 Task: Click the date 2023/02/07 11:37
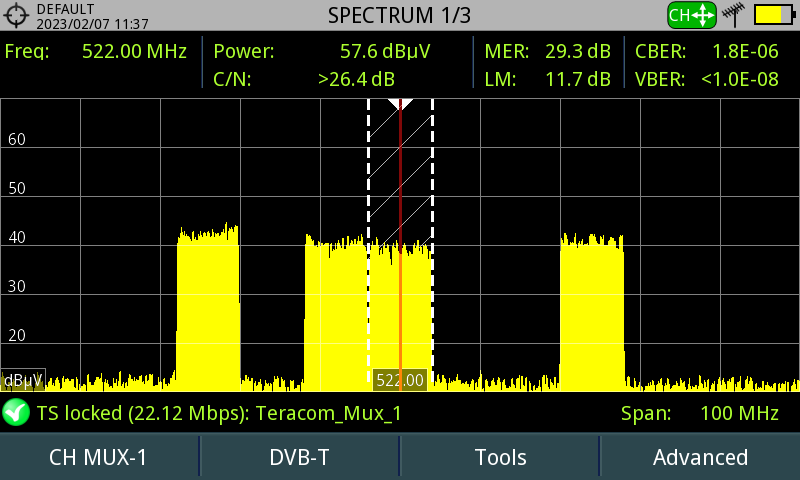[92, 24]
